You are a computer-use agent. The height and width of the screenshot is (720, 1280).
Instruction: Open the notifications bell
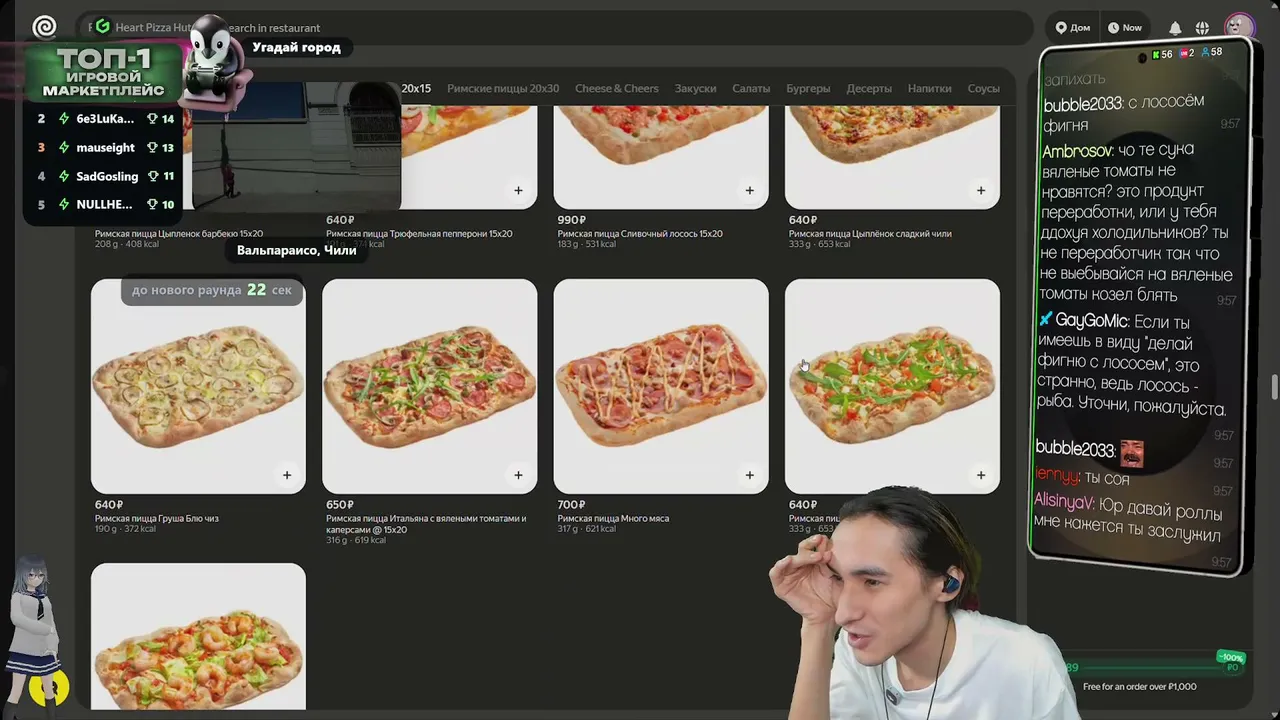[1175, 28]
